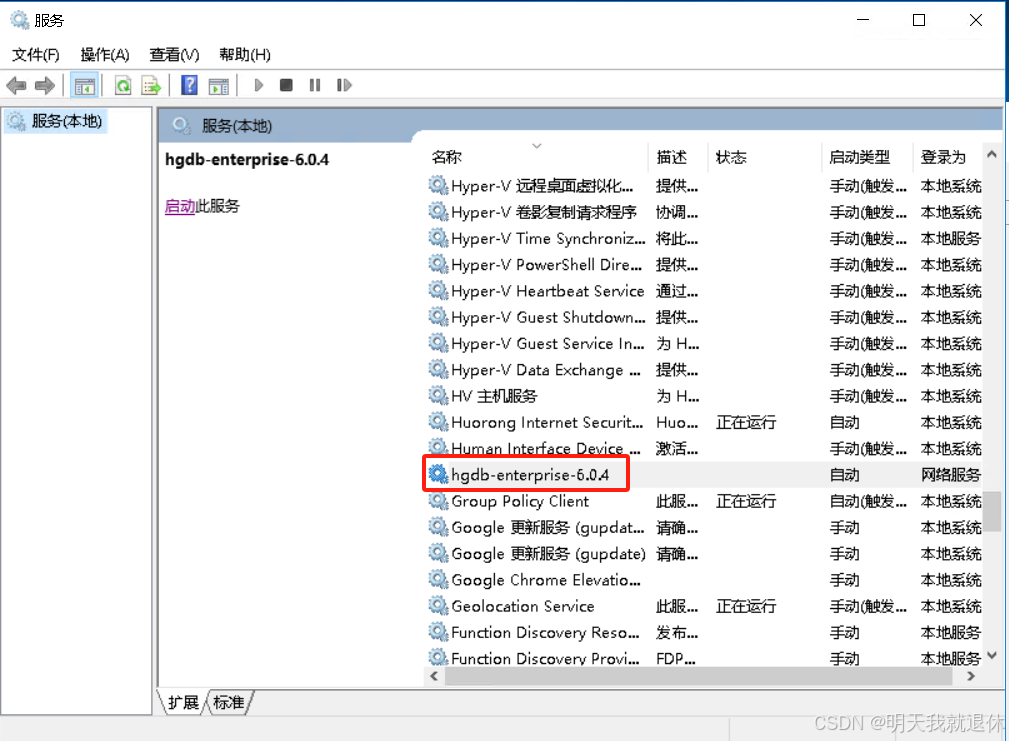
Task: Click the vertical scrollbar up arrow
Action: coord(992,154)
